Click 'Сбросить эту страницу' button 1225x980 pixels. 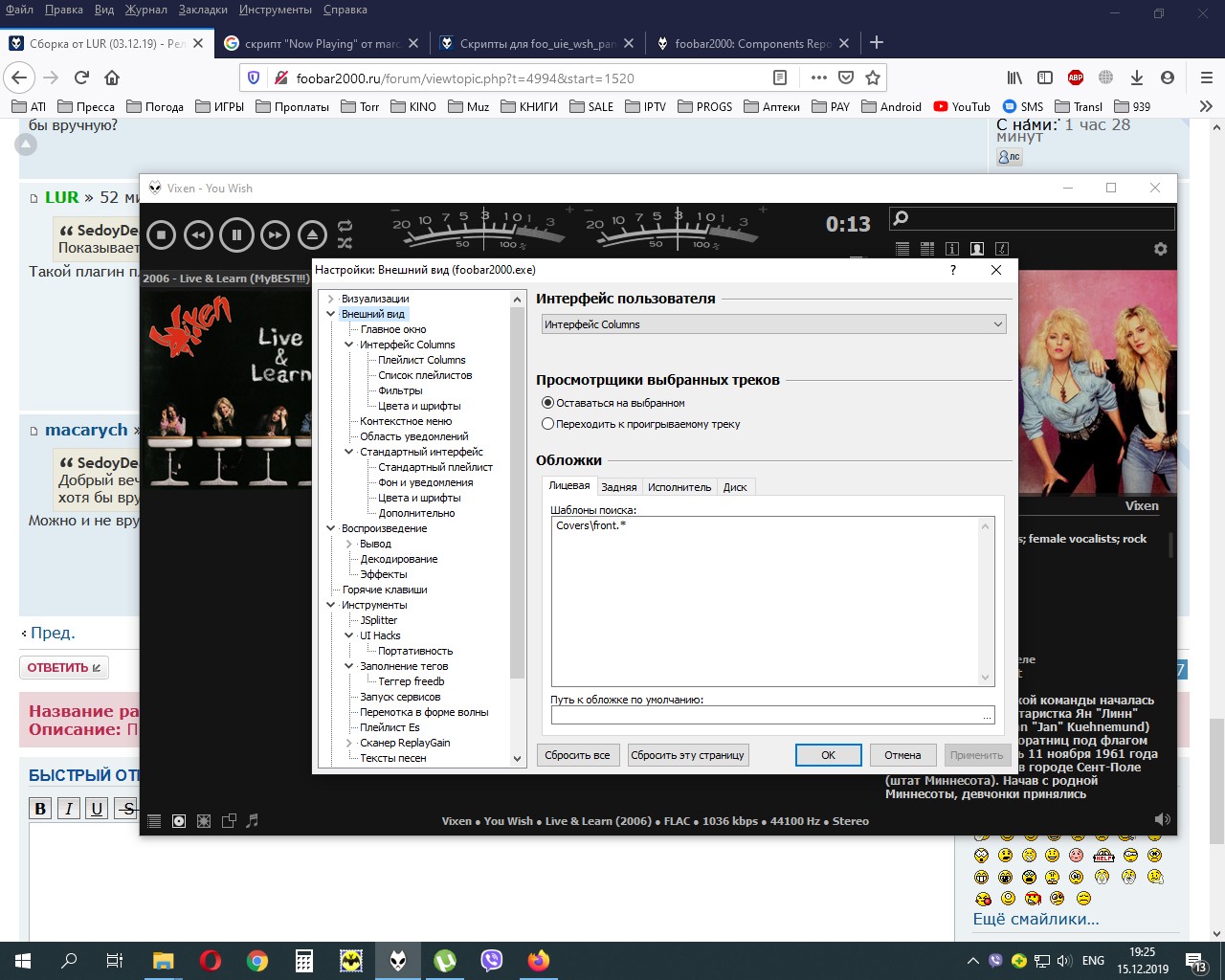tap(687, 755)
